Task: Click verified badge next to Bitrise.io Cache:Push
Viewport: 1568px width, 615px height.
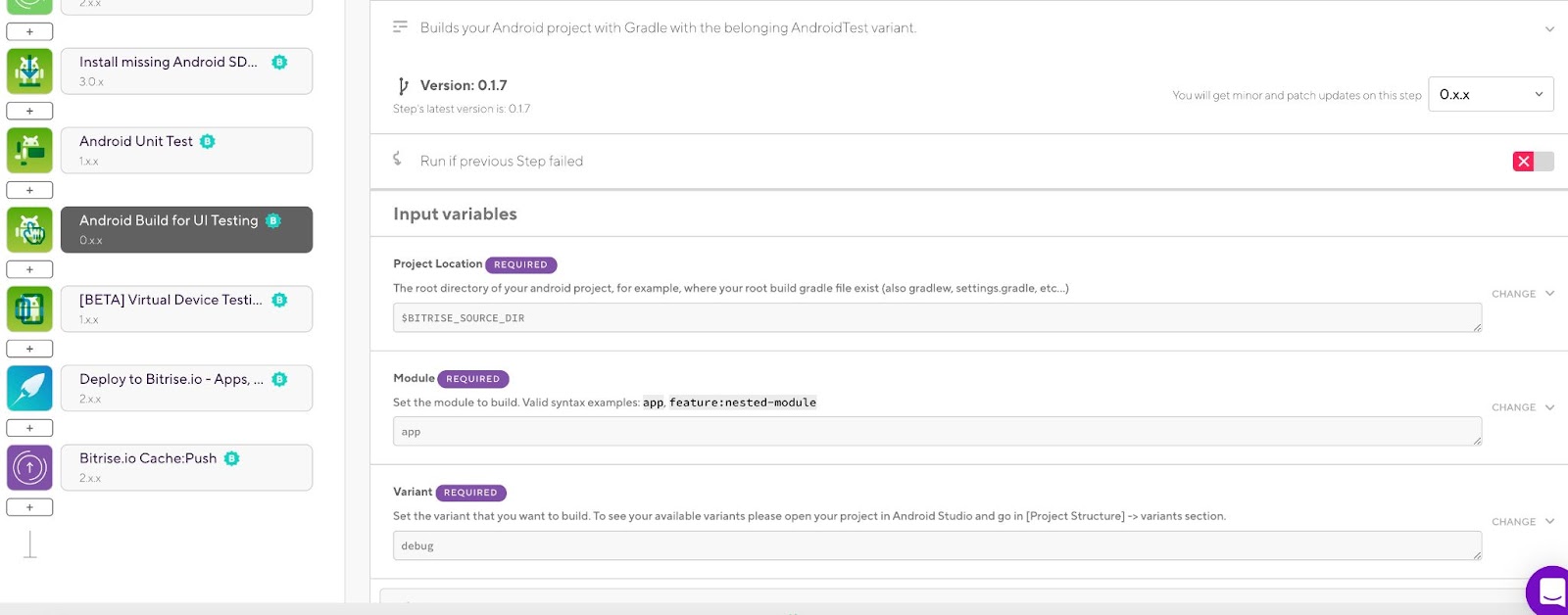Action: click(x=231, y=458)
